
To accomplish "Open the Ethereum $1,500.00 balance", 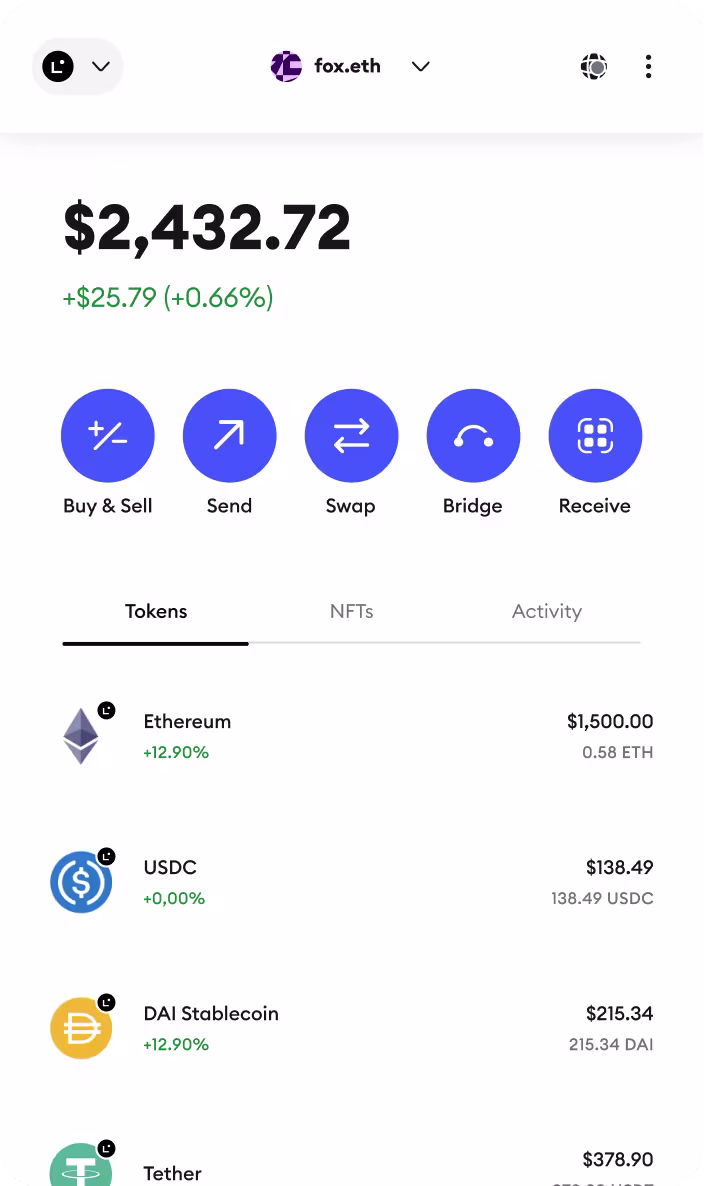I will click(x=609, y=722).
